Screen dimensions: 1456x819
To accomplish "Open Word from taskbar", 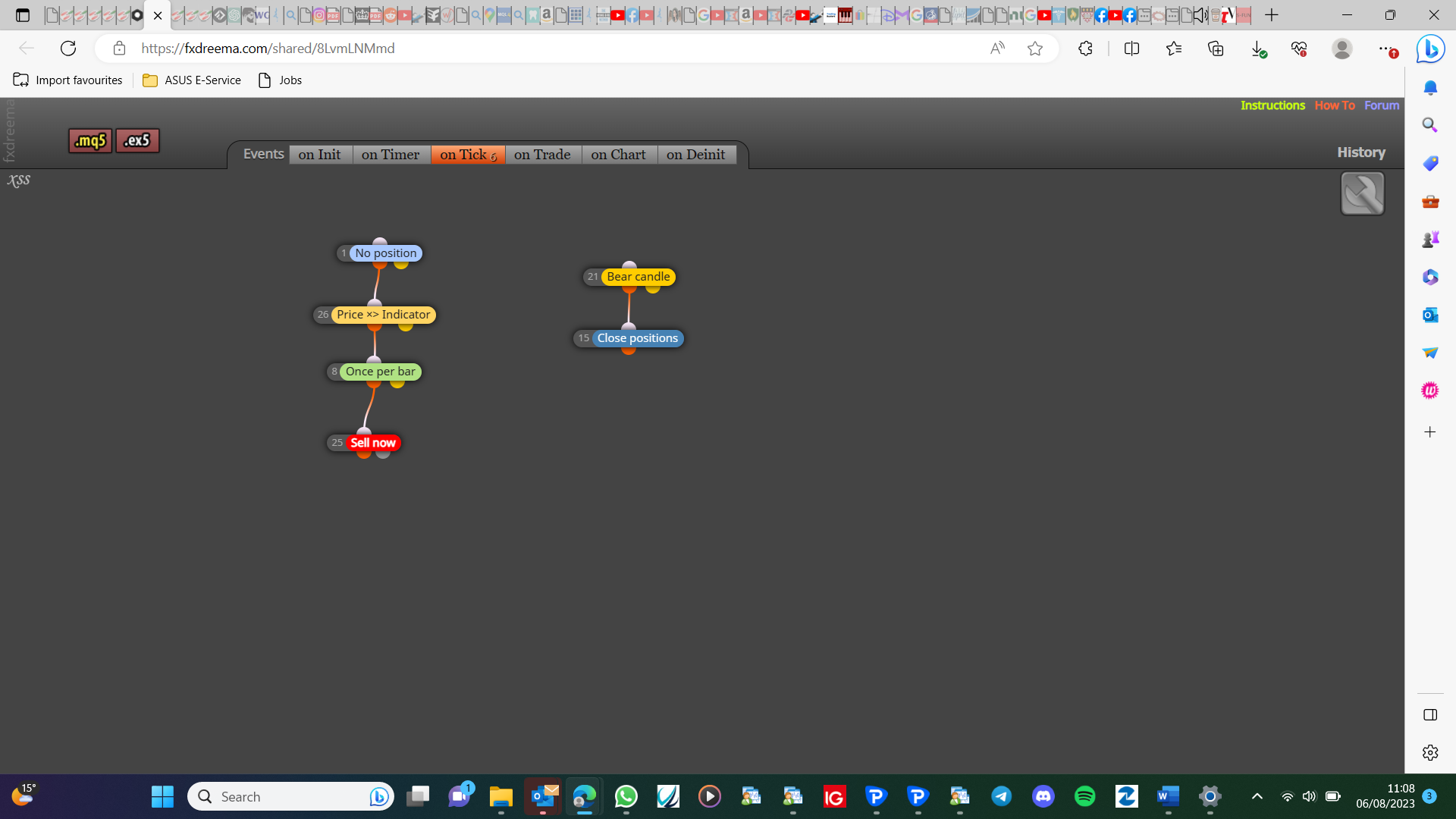I will (x=1168, y=796).
